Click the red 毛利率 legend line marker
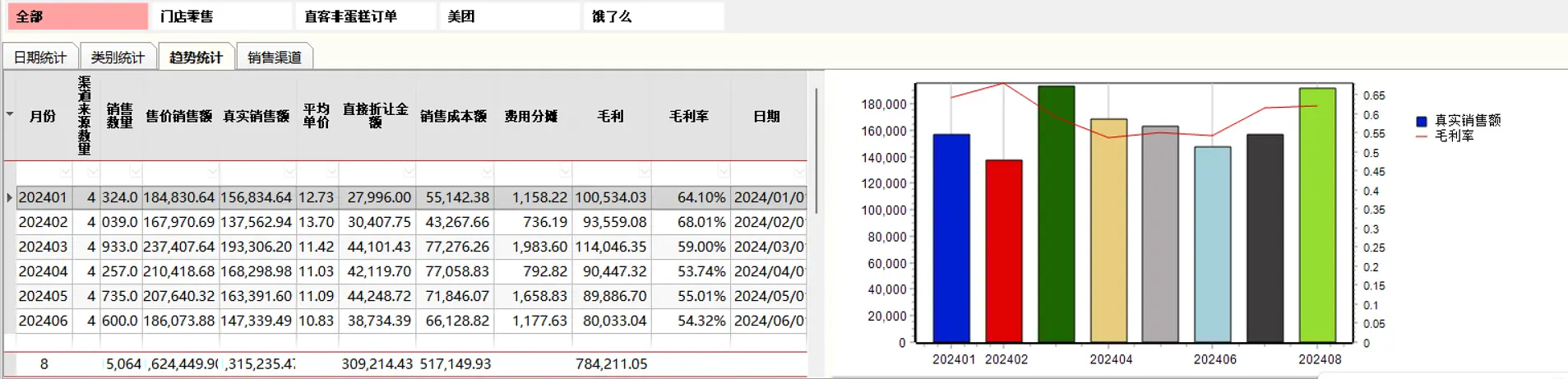 pos(1422,136)
